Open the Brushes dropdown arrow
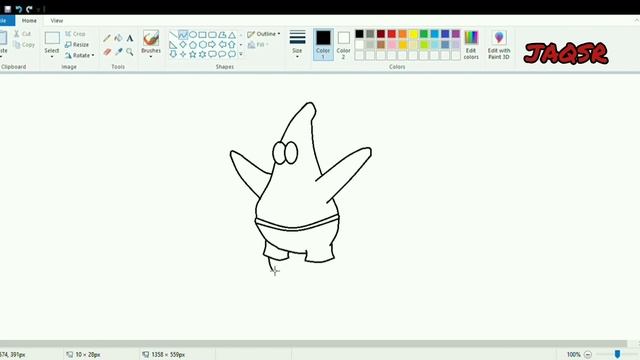The width and height of the screenshot is (640, 360). click(x=151, y=56)
